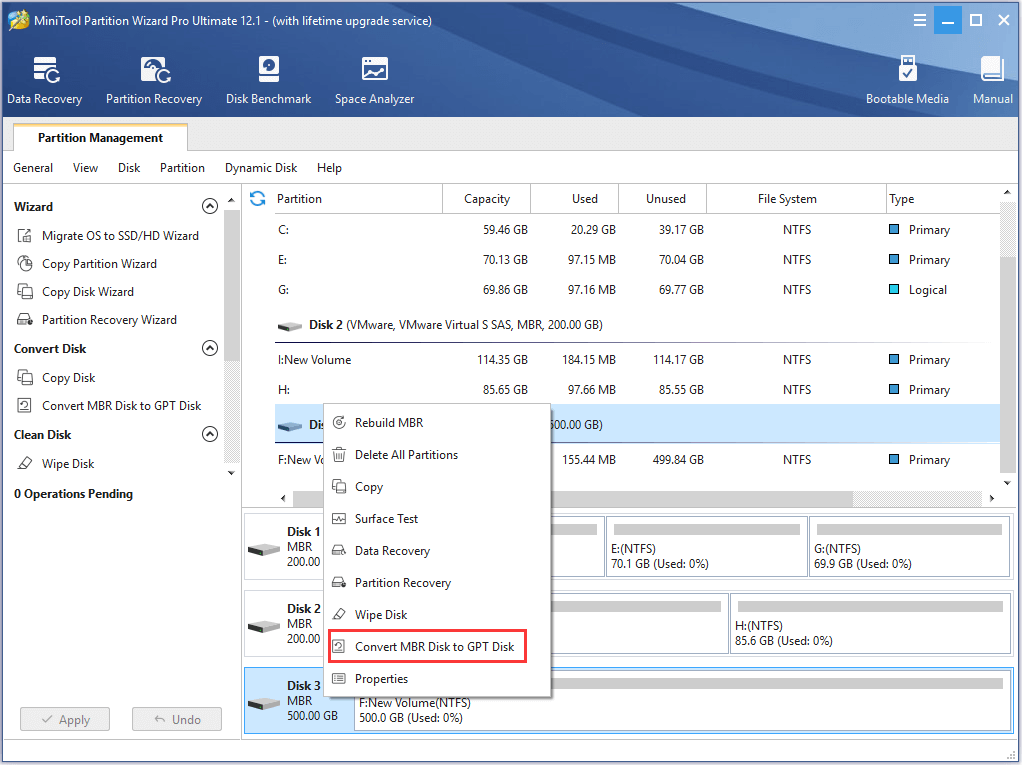
Task: Open the Manual
Action: pos(991,79)
